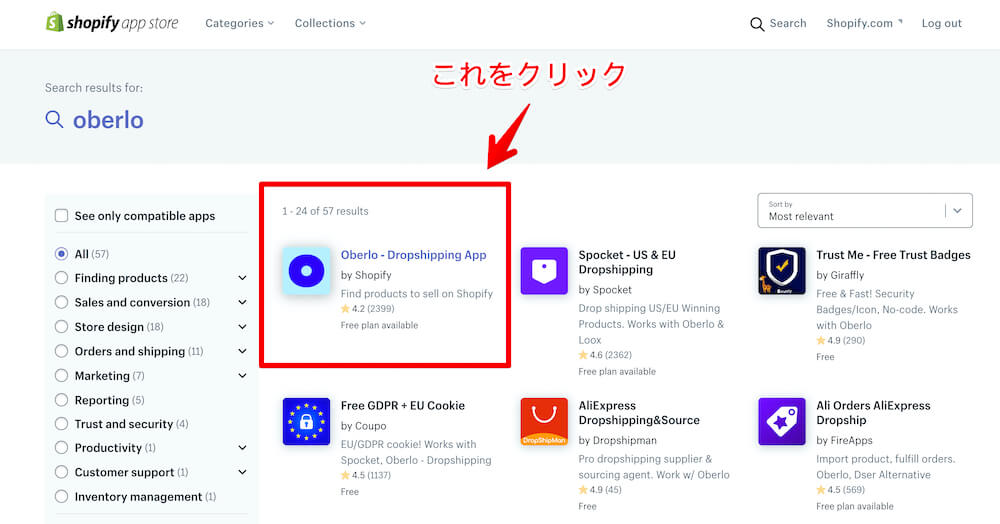Expand Productivity chevron
The width and height of the screenshot is (1000, 524).
(242, 448)
